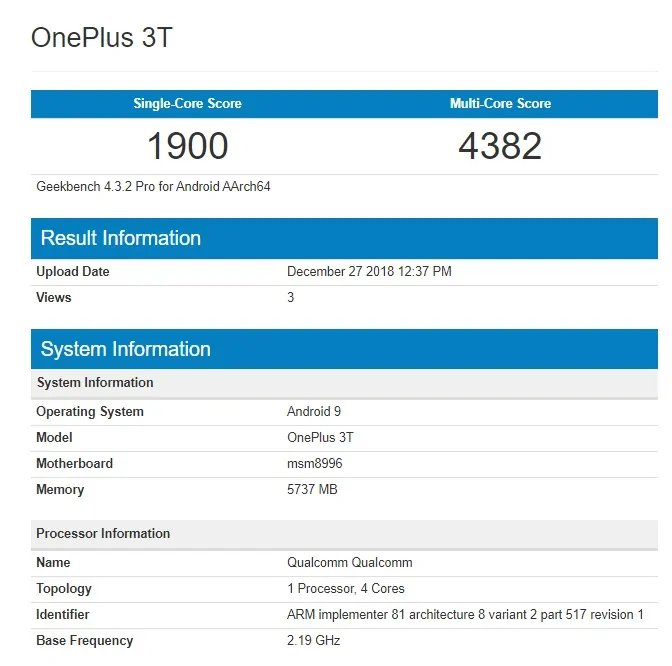
Task: Select the 1 Processor, 4 Cores topology value
Action: click(x=346, y=589)
